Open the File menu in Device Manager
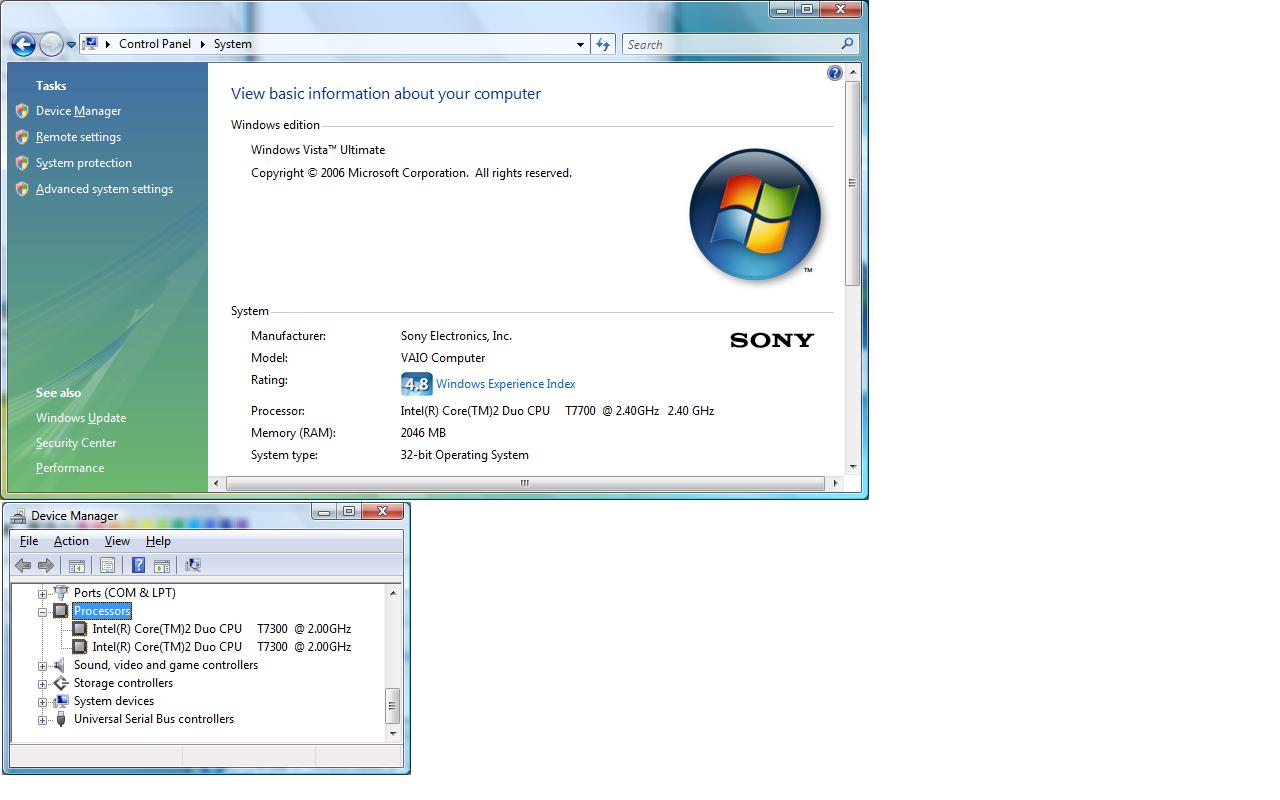This screenshot has width=1280, height=800. pyautogui.click(x=29, y=541)
